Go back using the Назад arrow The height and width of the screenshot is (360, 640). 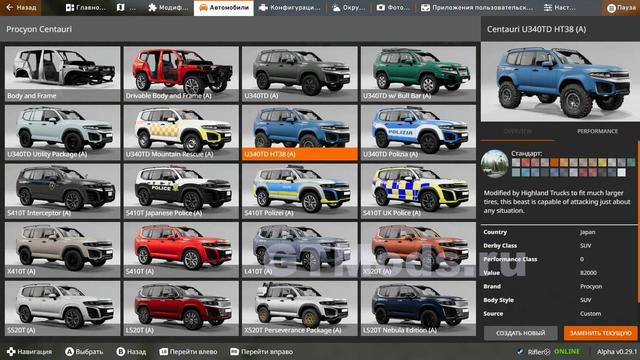[20, 7]
